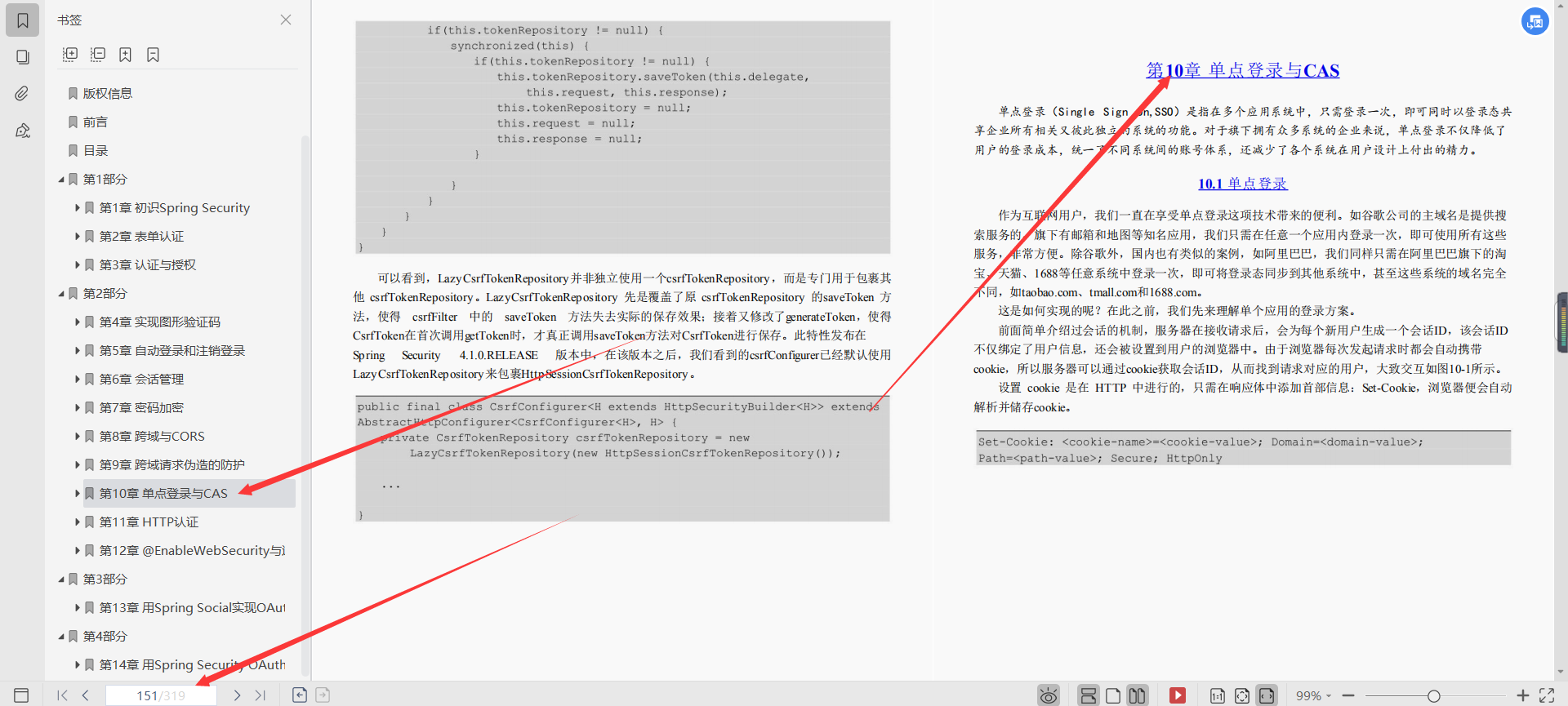Open the 99% zoom level dropdown
The height and width of the screenshot is (706, 1568).
(x=1313, y=695)
